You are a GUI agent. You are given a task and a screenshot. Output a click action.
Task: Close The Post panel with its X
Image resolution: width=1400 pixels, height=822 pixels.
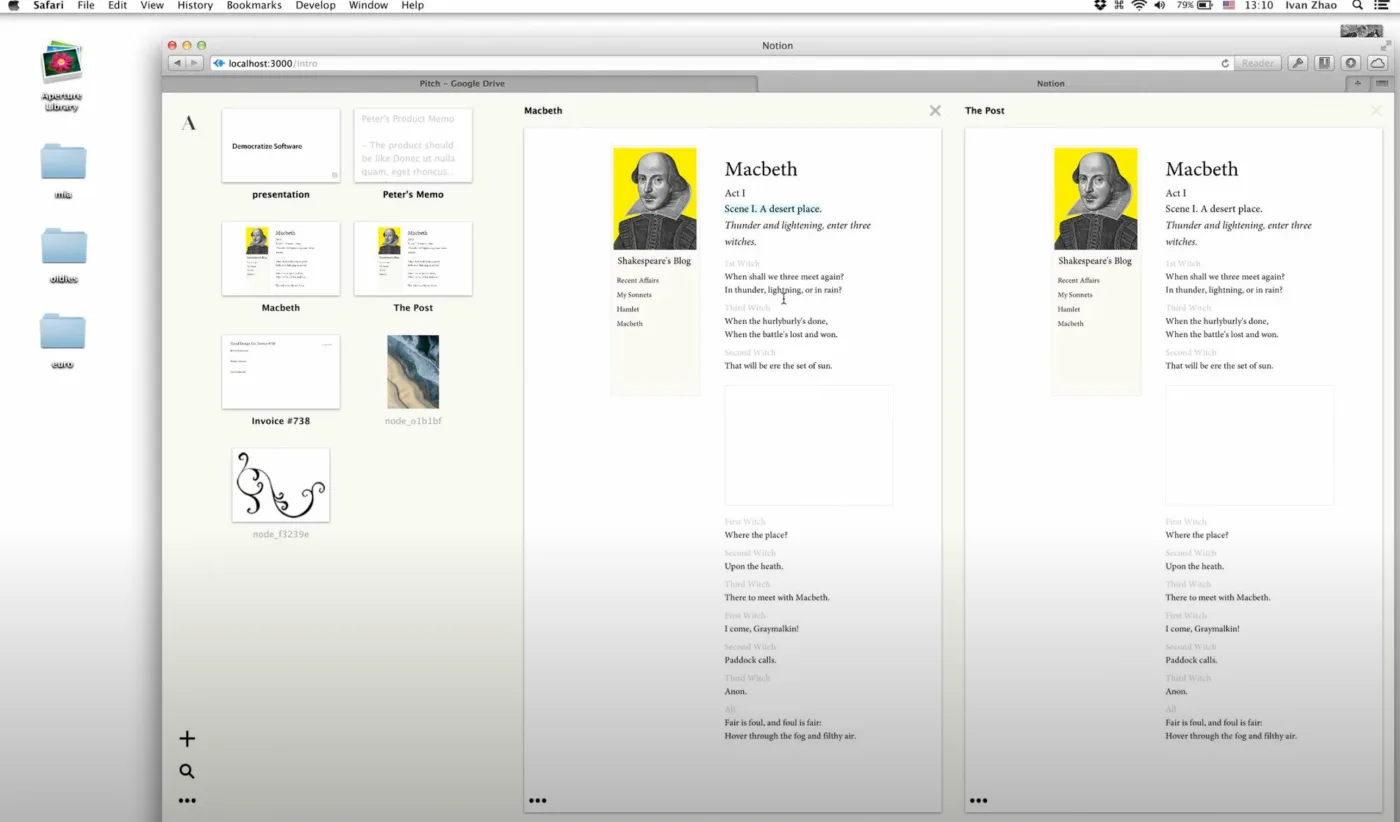1376,111
